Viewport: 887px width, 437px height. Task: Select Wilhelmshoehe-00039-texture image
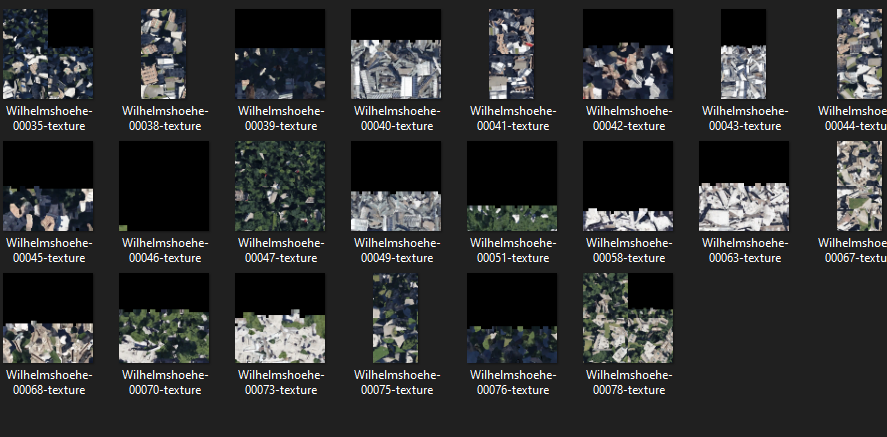tap(280, 54)
